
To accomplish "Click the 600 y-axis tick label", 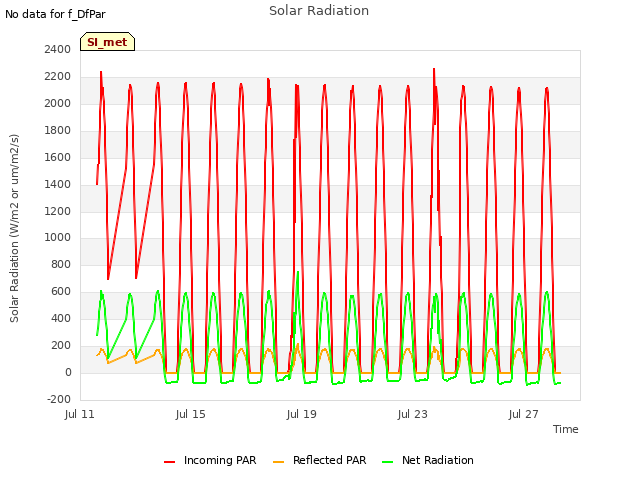I will tap(61, 291).
